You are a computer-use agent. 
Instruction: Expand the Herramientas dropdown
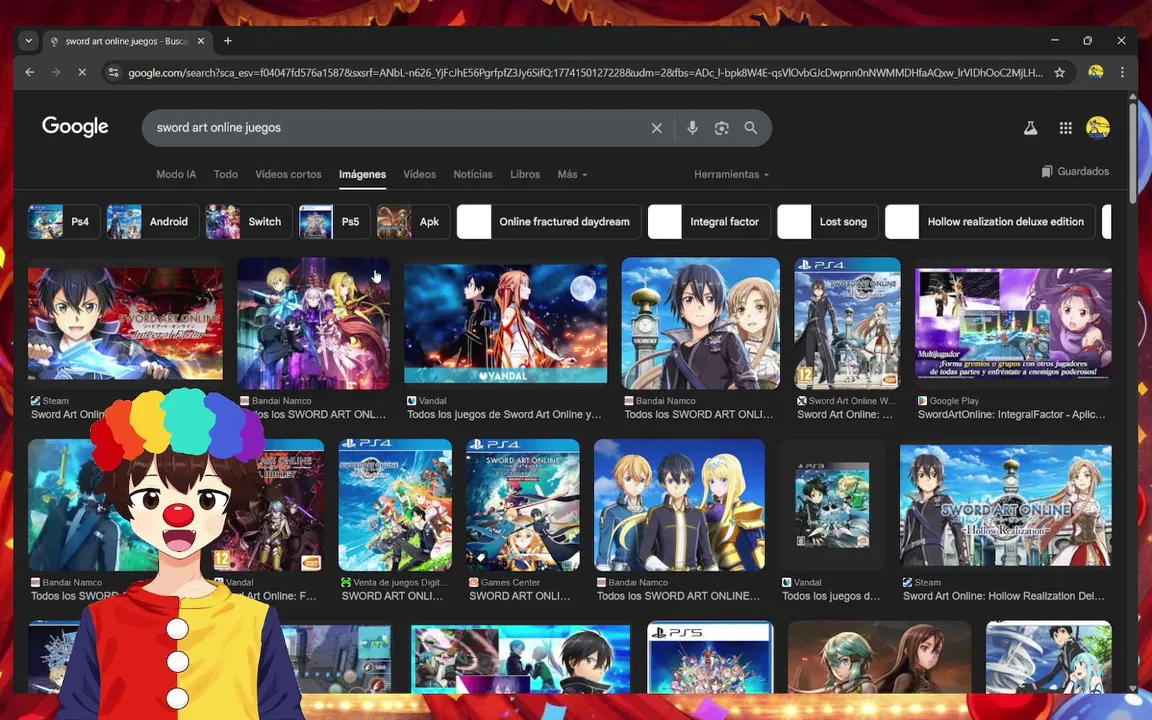coord(731,174)
